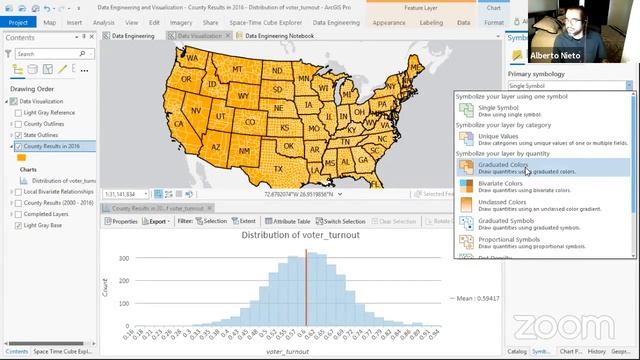The image size is (640, 360).
Task: Open Distribution of voter_turnout chart icon
Action: click(24, 180)
